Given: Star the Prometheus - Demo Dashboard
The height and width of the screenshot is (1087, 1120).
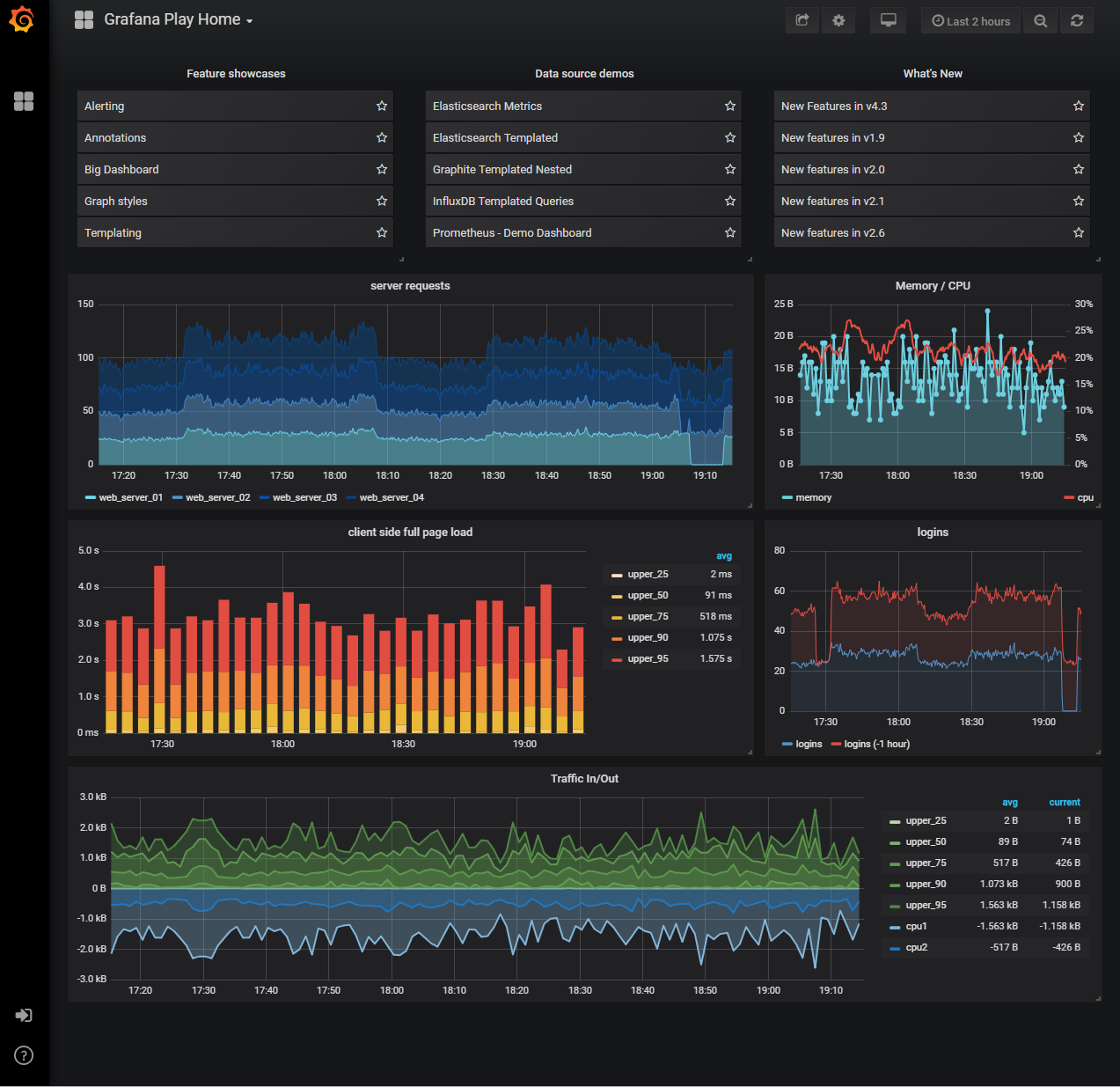Looking at the screenshot, I should tap(730, 232).
